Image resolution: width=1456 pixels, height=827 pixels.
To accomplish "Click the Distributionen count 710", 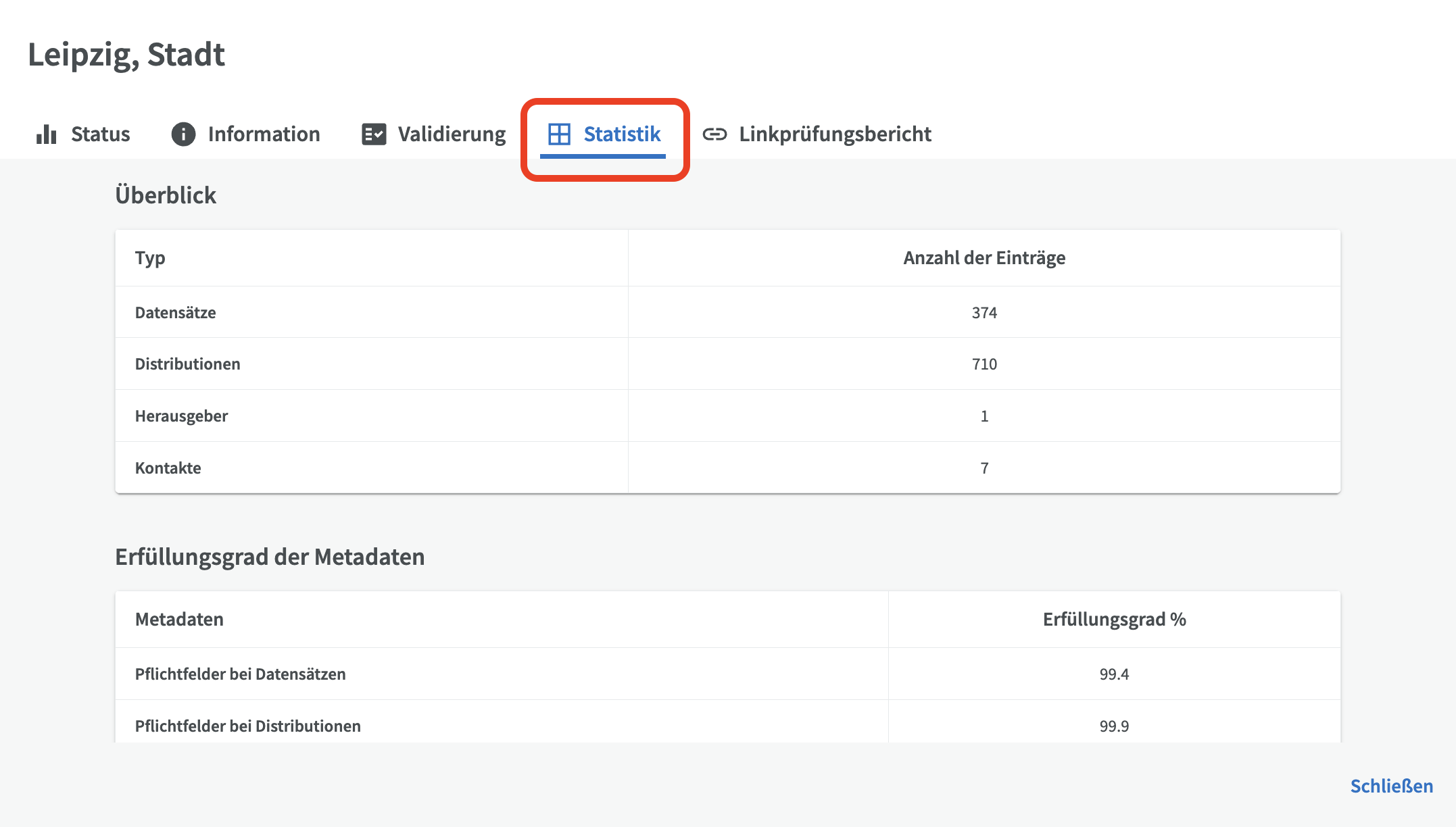I will (984, 364).
